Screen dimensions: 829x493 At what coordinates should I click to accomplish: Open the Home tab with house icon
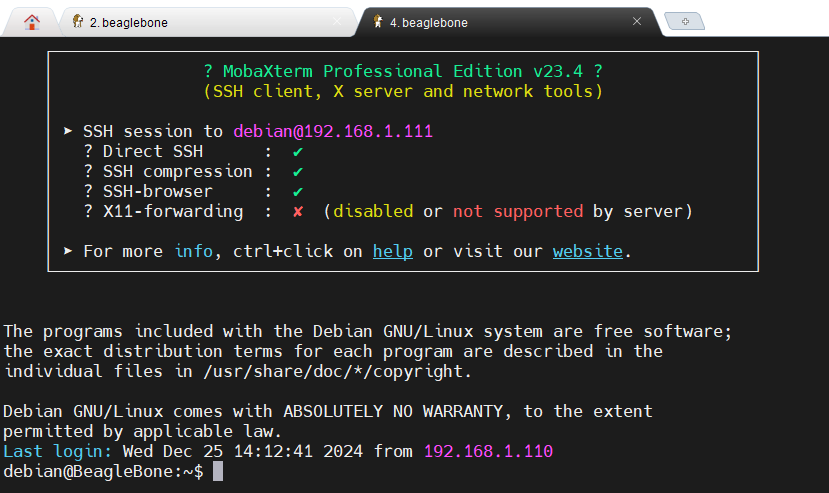pyautogui.click(x=32, y=22)
